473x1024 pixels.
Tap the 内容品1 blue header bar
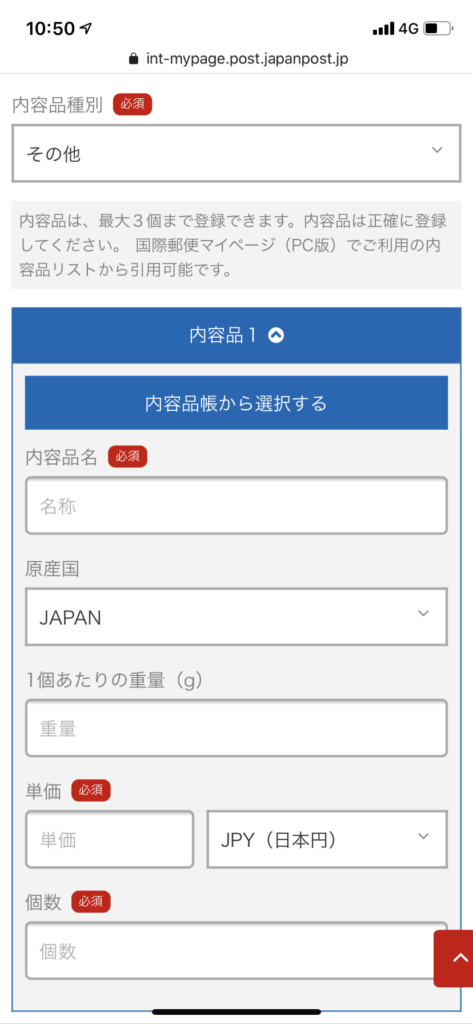(x=236, y=336)
